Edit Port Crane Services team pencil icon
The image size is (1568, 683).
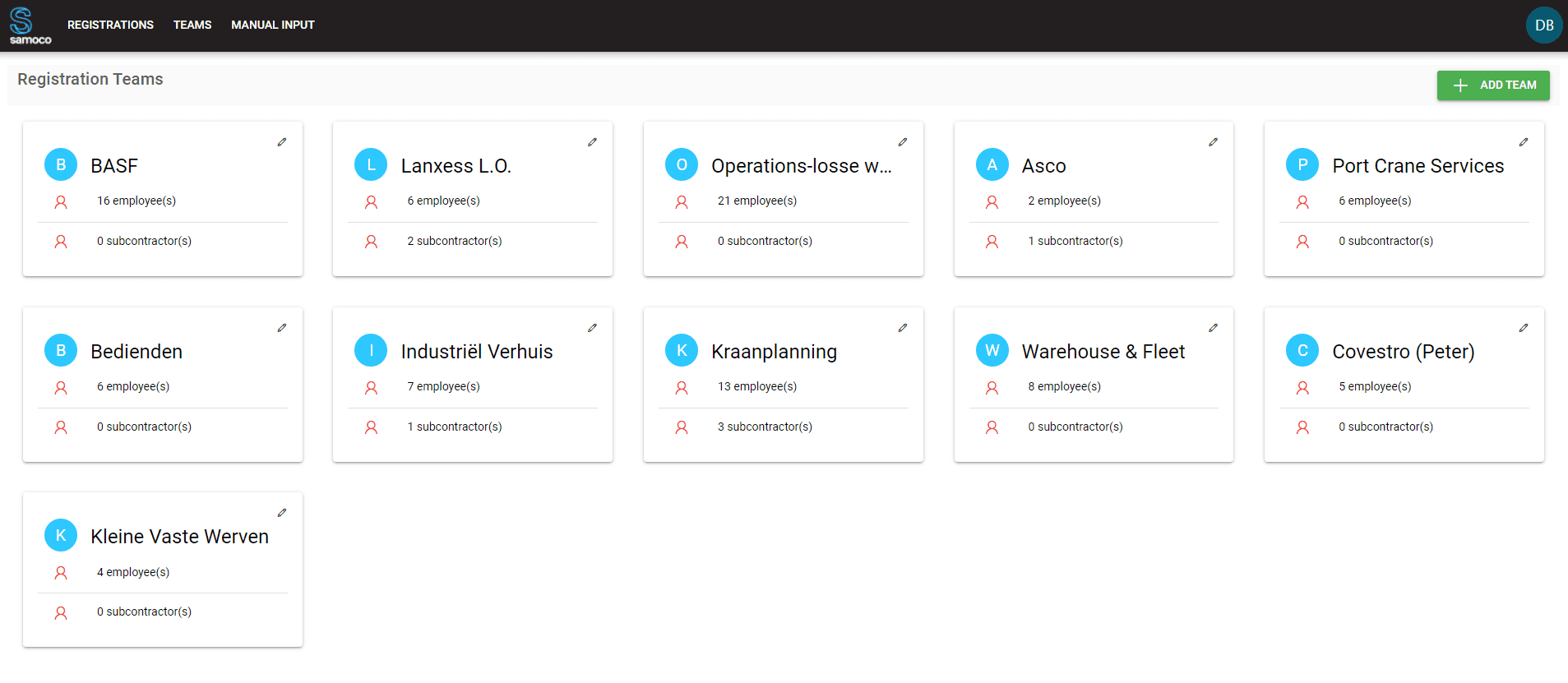tap(1524, 142)
